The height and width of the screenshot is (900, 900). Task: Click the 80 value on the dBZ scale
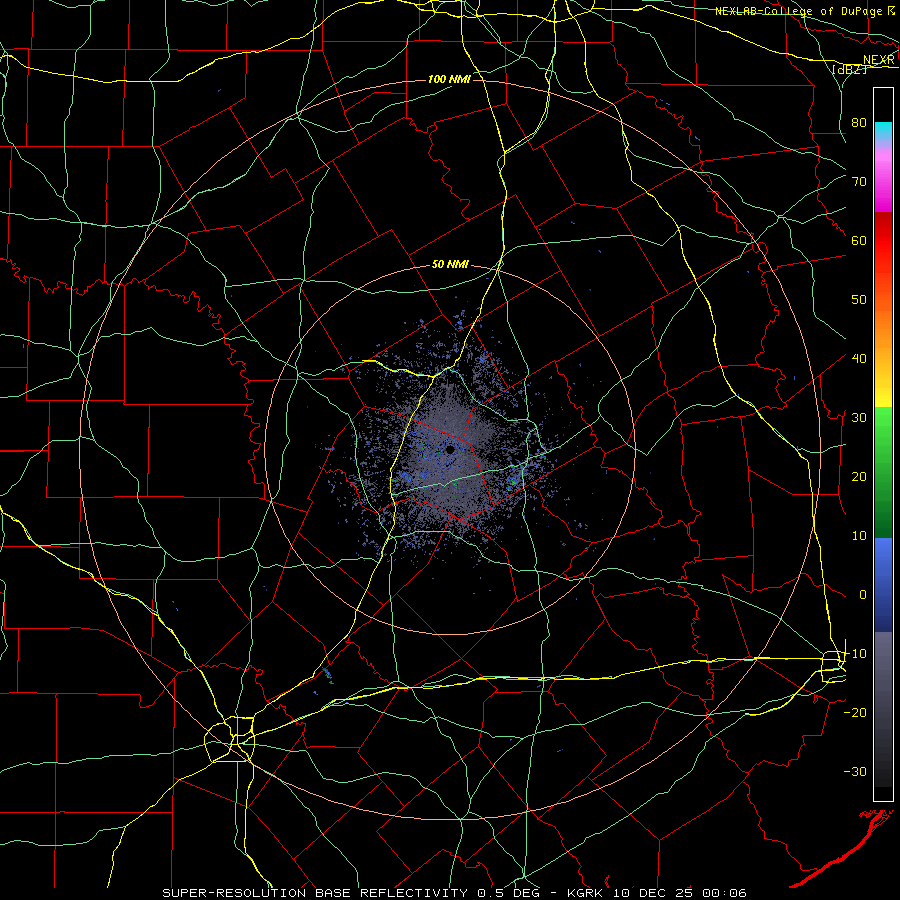(x=859, y=122)
